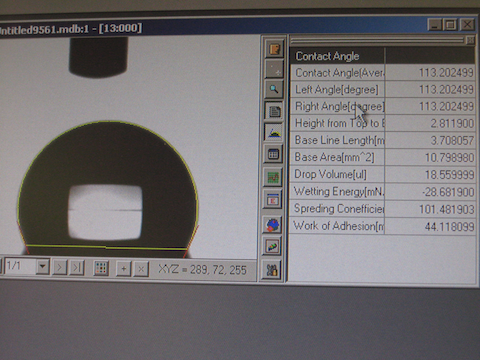Click the value 101.481903
This screenshot has width=480, height=360.
tap(447, 209)
